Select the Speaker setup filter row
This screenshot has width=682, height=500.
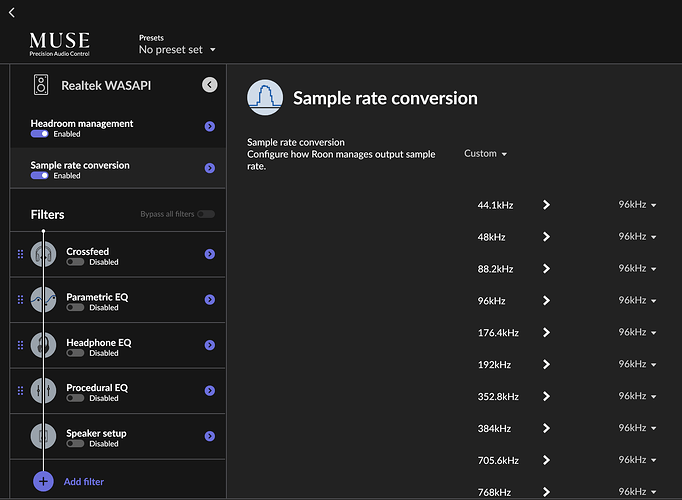[118, 436]
